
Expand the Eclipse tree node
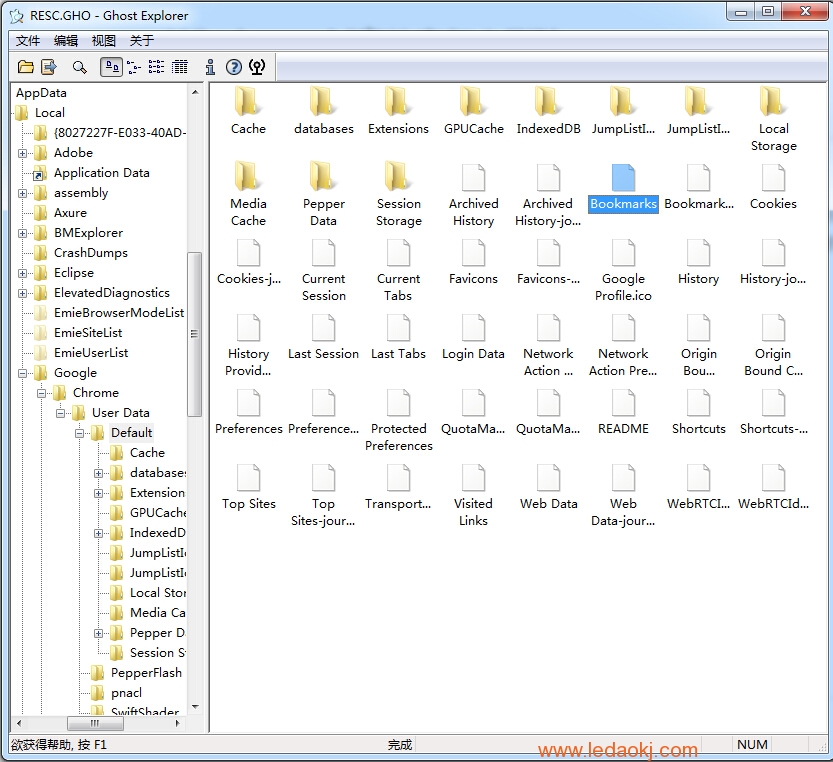[x=22, y=273]
